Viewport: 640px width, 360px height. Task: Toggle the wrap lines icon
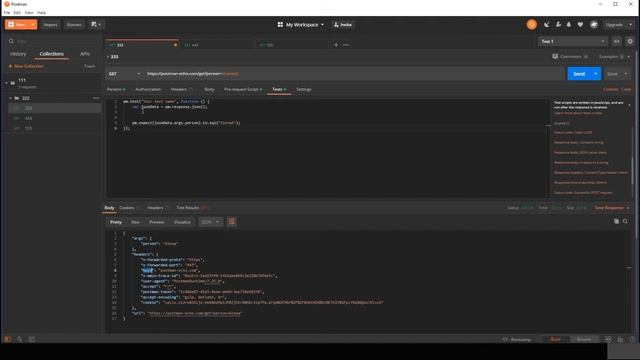(232, 222)
